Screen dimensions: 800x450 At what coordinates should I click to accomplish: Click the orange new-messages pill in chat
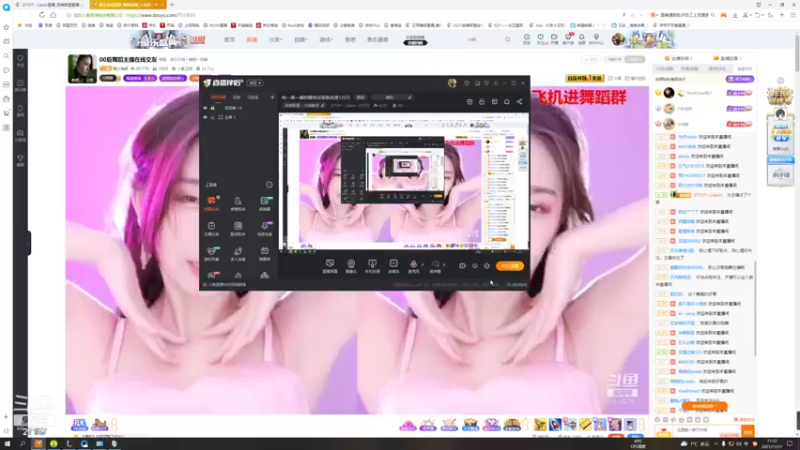coord(704,406)
